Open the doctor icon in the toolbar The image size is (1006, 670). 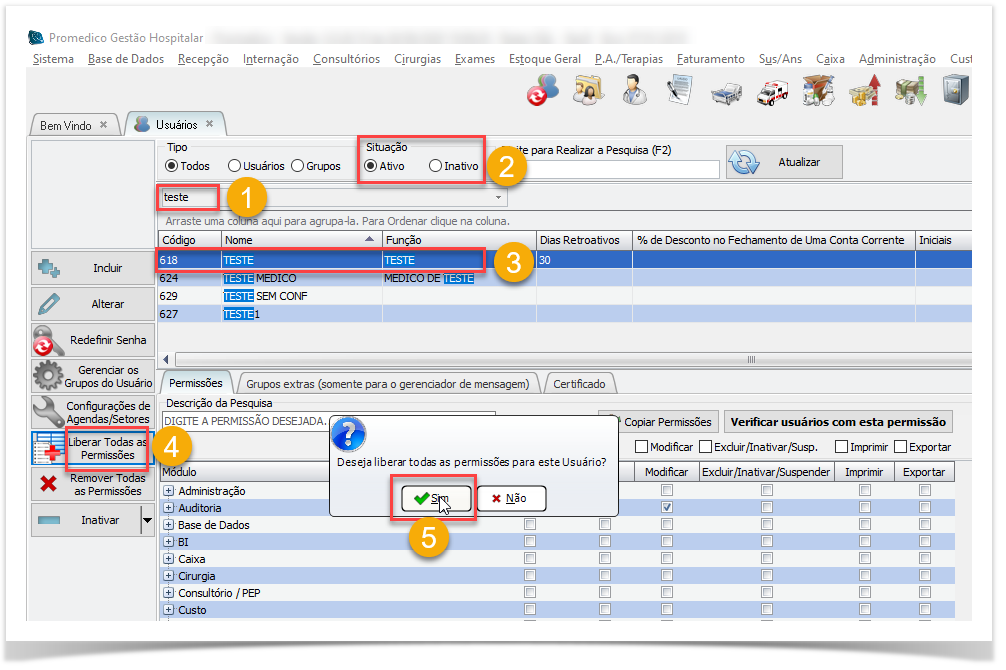[x=634, y=91]
